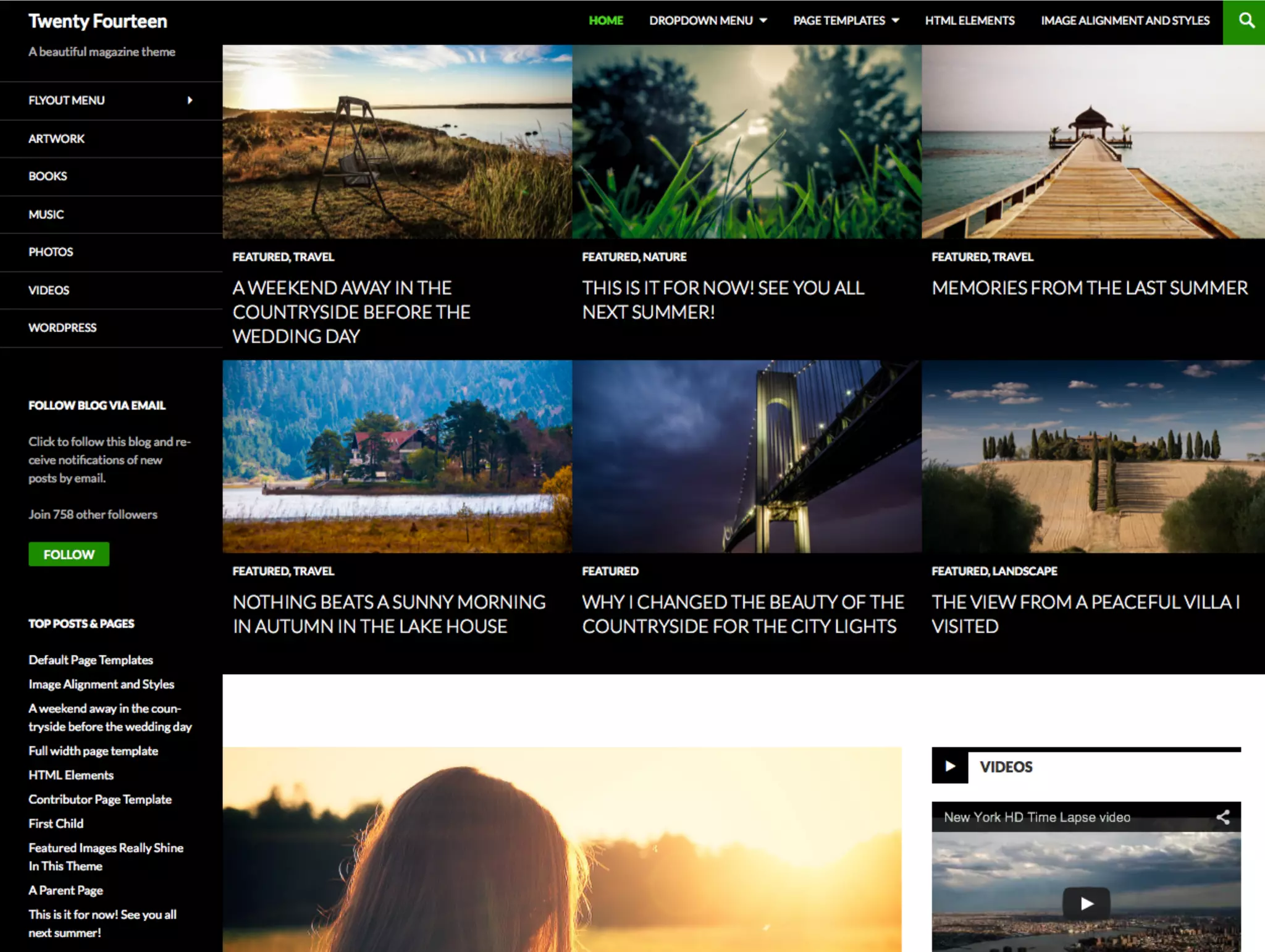Expand Page Templates dropdown arrow
This screenshot has width=1265, height=952.
click(896, 21)
